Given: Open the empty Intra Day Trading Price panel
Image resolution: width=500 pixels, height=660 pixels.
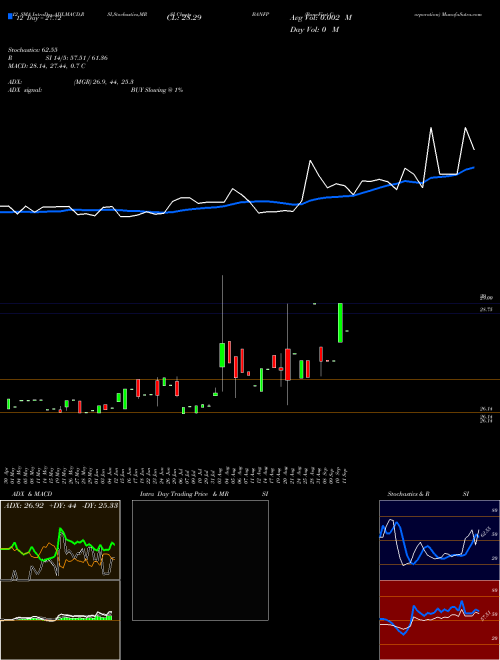Looking at the screenshot, I should (200, 560).
